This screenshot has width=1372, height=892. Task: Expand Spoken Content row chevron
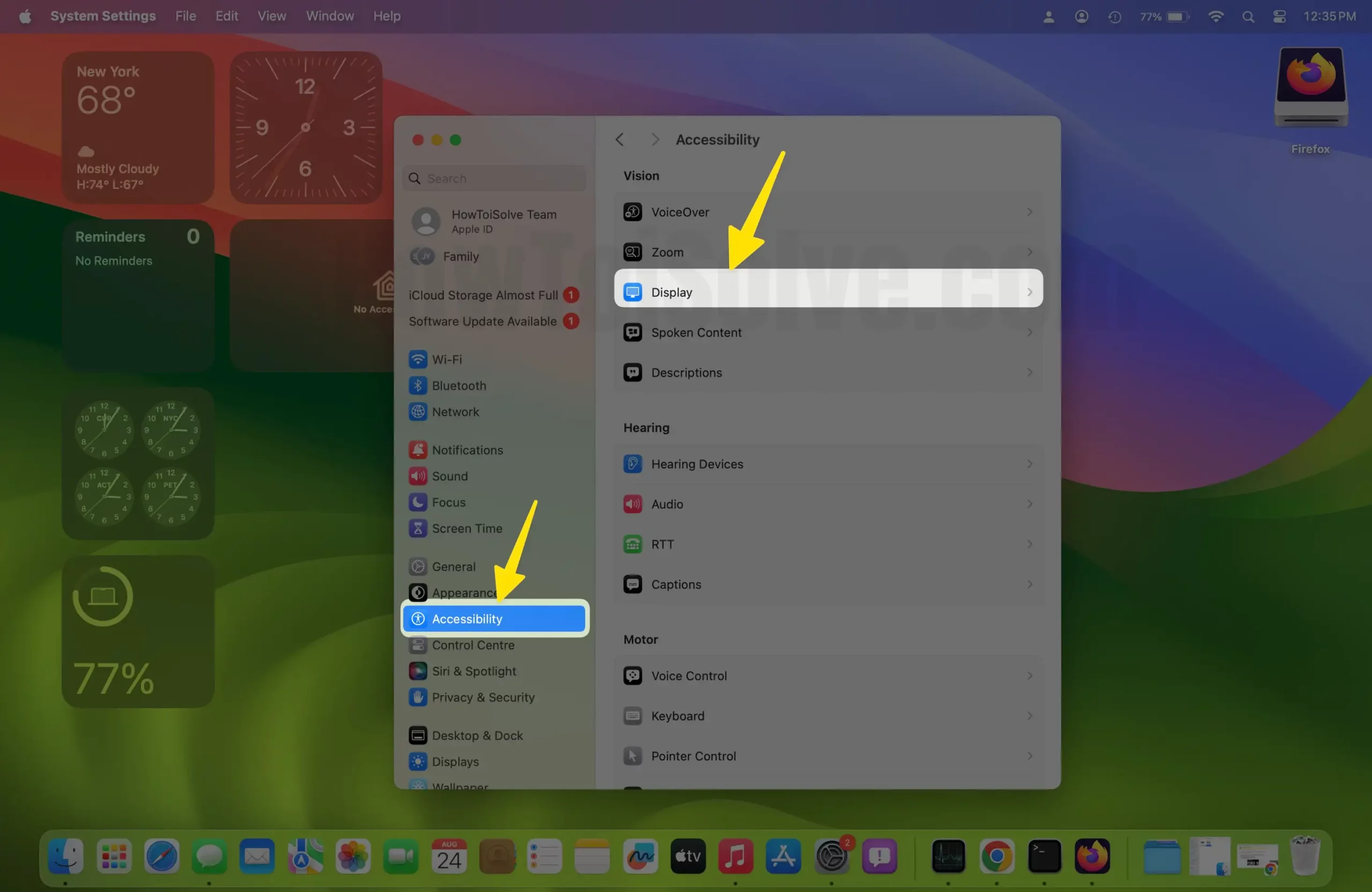point(1030,333)
